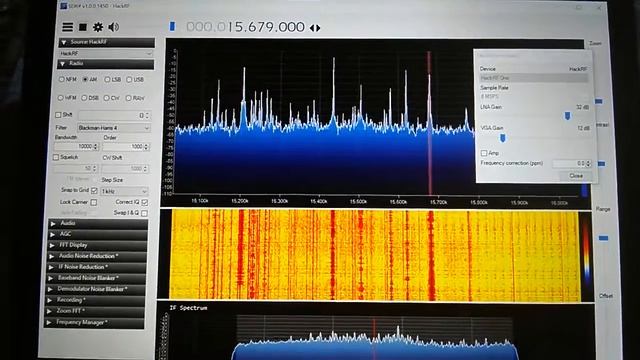640x360 pixels.
Task: Expand the Demodulator Noise Blanker panel
Action: 96,289
